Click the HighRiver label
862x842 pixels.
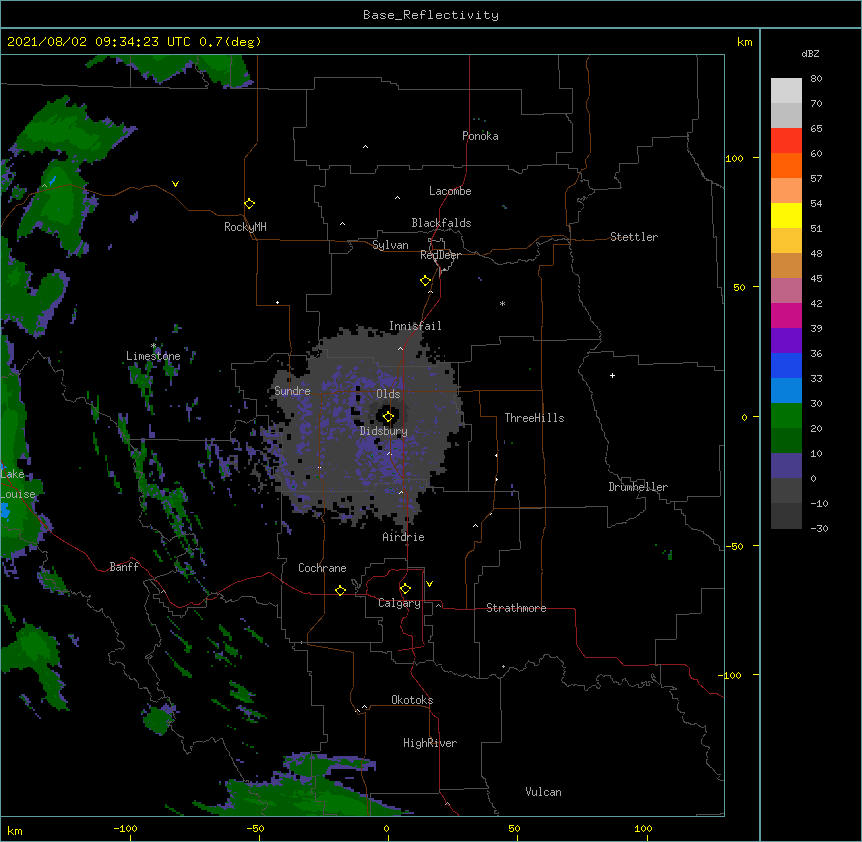point(430,743)
